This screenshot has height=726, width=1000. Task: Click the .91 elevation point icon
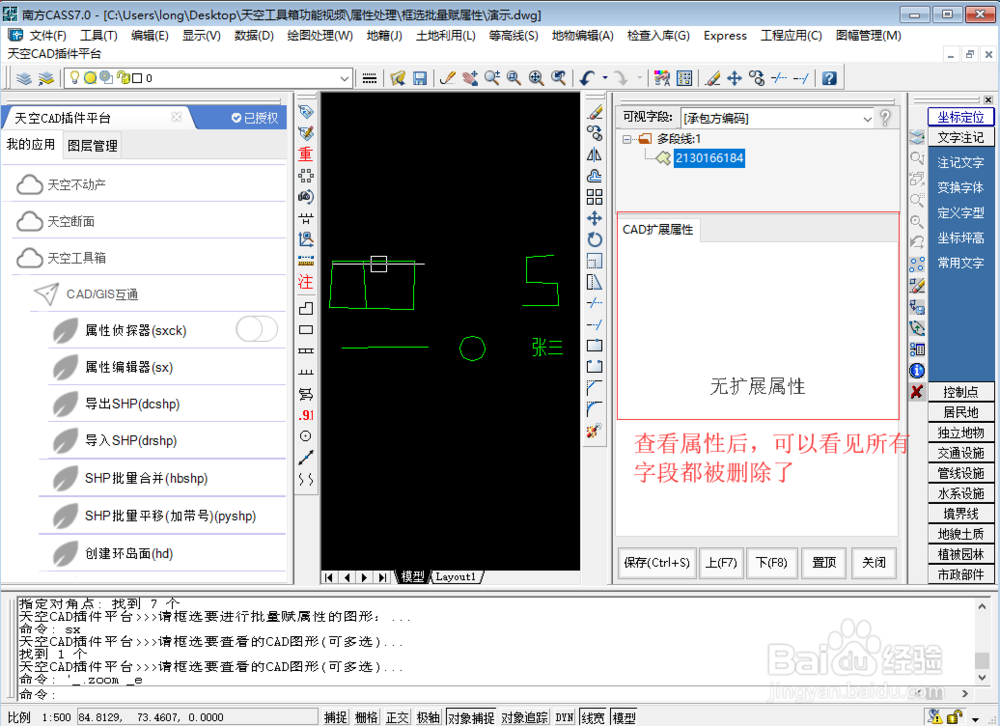(306, 415)
